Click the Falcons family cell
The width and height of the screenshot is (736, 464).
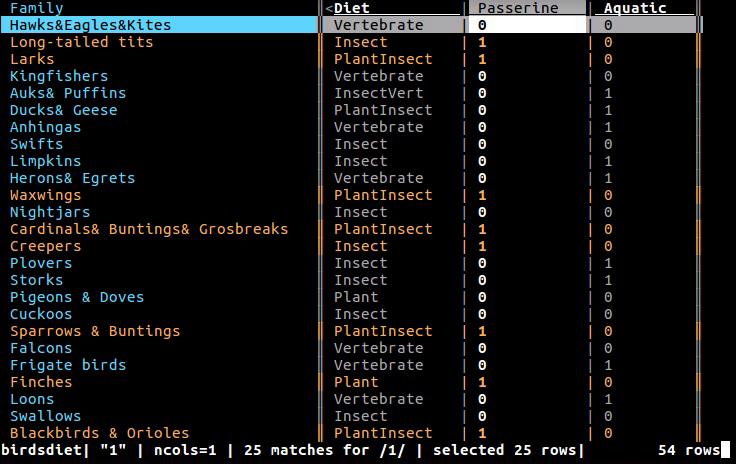click(41, 348)
